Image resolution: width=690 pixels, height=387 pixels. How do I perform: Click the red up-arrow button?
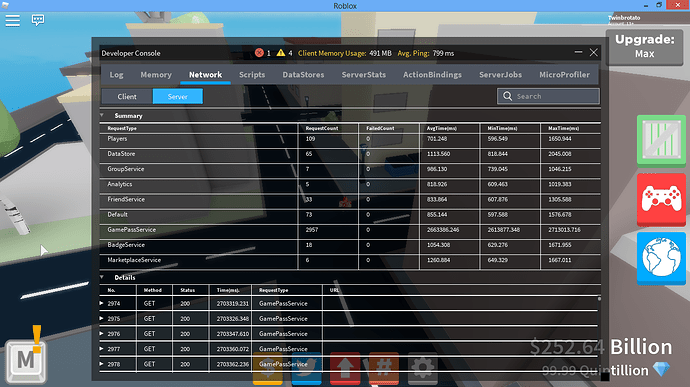tap(345, 368)
